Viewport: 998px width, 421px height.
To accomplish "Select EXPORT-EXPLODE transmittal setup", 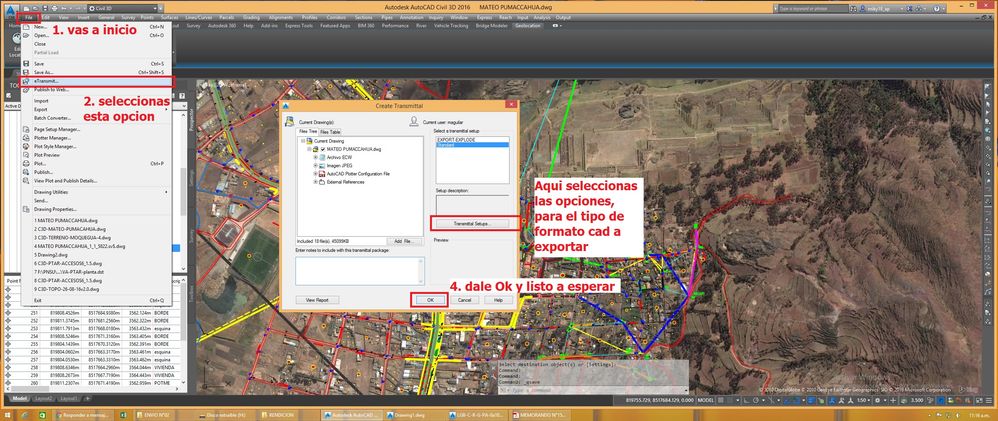I will [x=472, y=139].
